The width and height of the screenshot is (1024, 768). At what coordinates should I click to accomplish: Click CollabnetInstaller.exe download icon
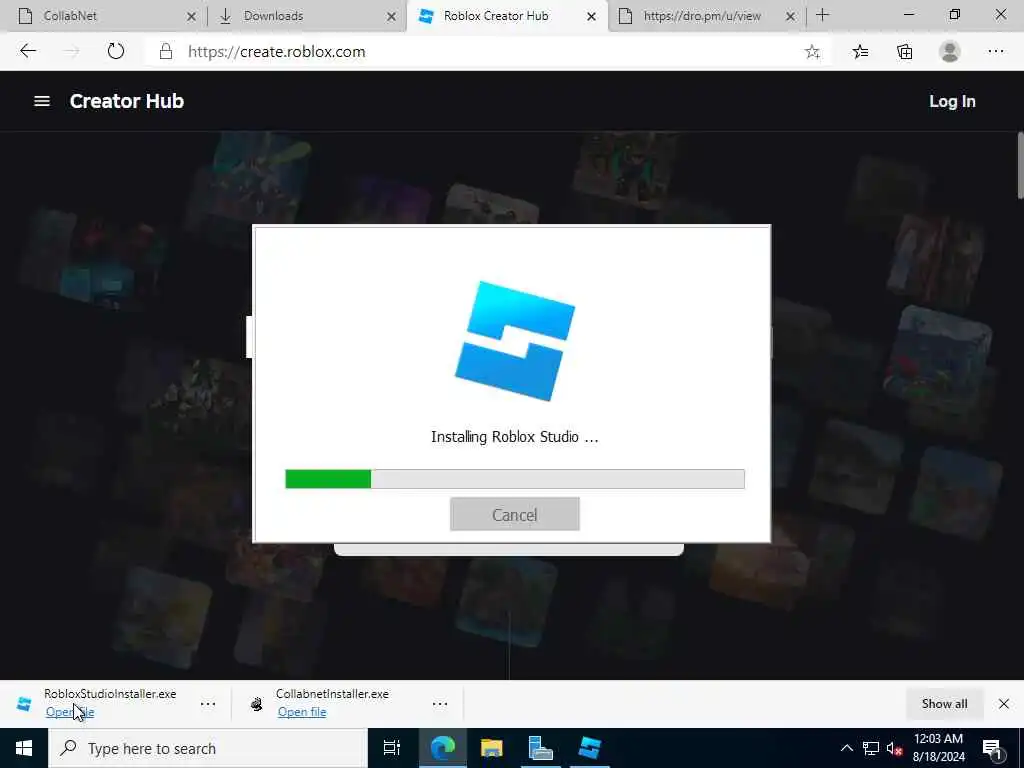[257, 703]
